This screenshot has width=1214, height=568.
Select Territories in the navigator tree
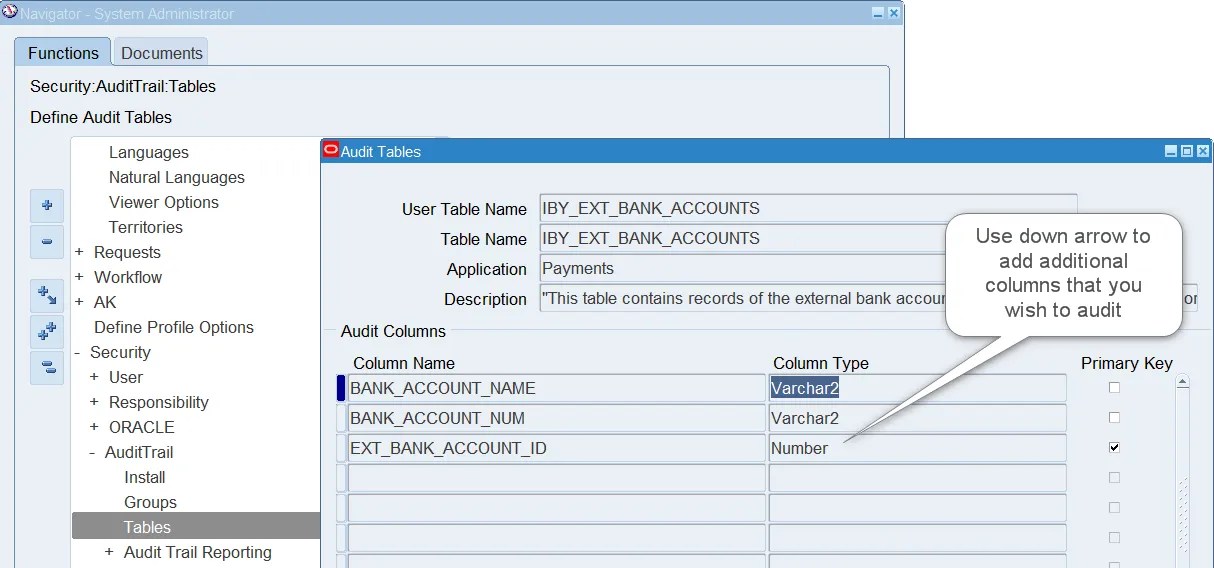pos(146,227)
